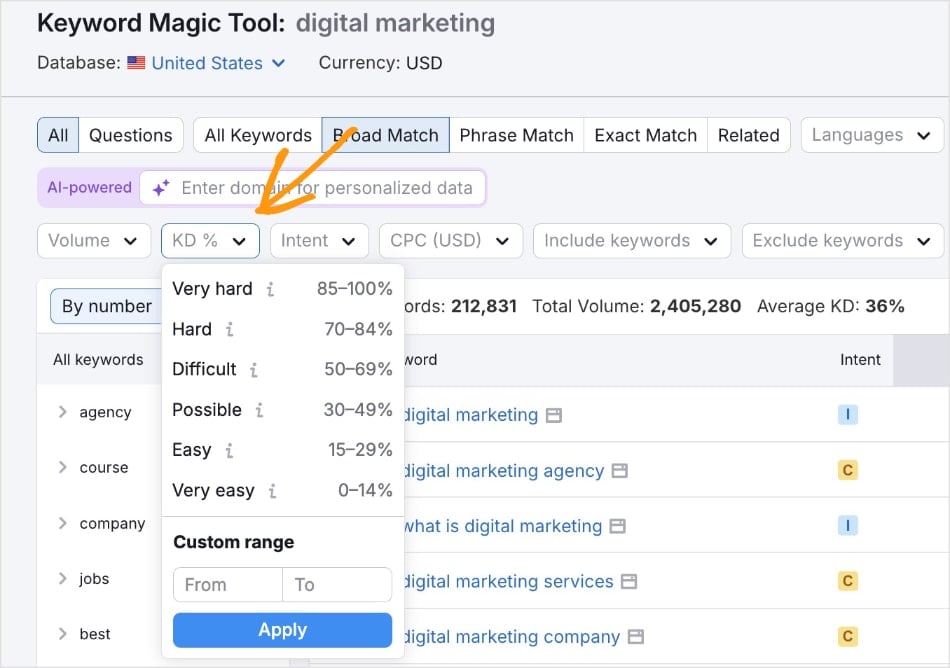Click the info icon next to Possible
Viewport: 950px width, 668px height.
pyautogui.click(x=259, y=409)
